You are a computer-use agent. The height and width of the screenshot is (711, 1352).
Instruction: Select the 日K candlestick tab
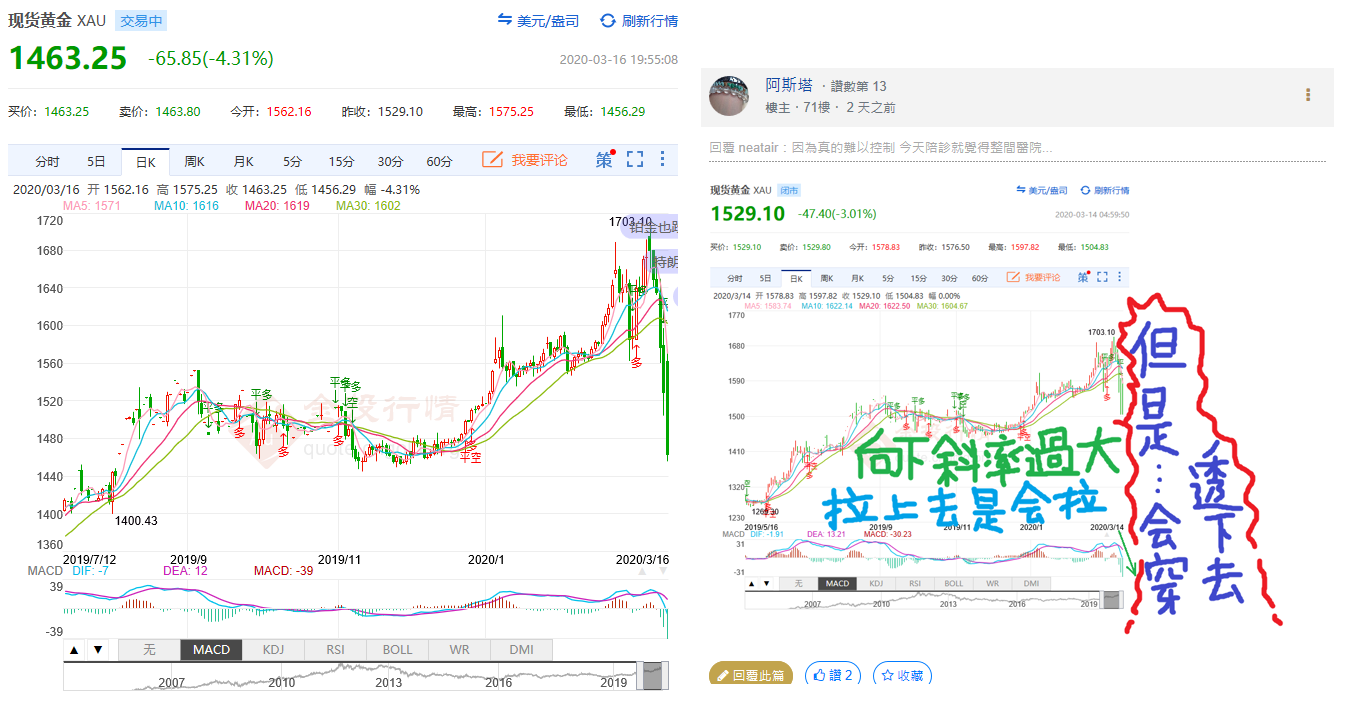click(146, 161)
